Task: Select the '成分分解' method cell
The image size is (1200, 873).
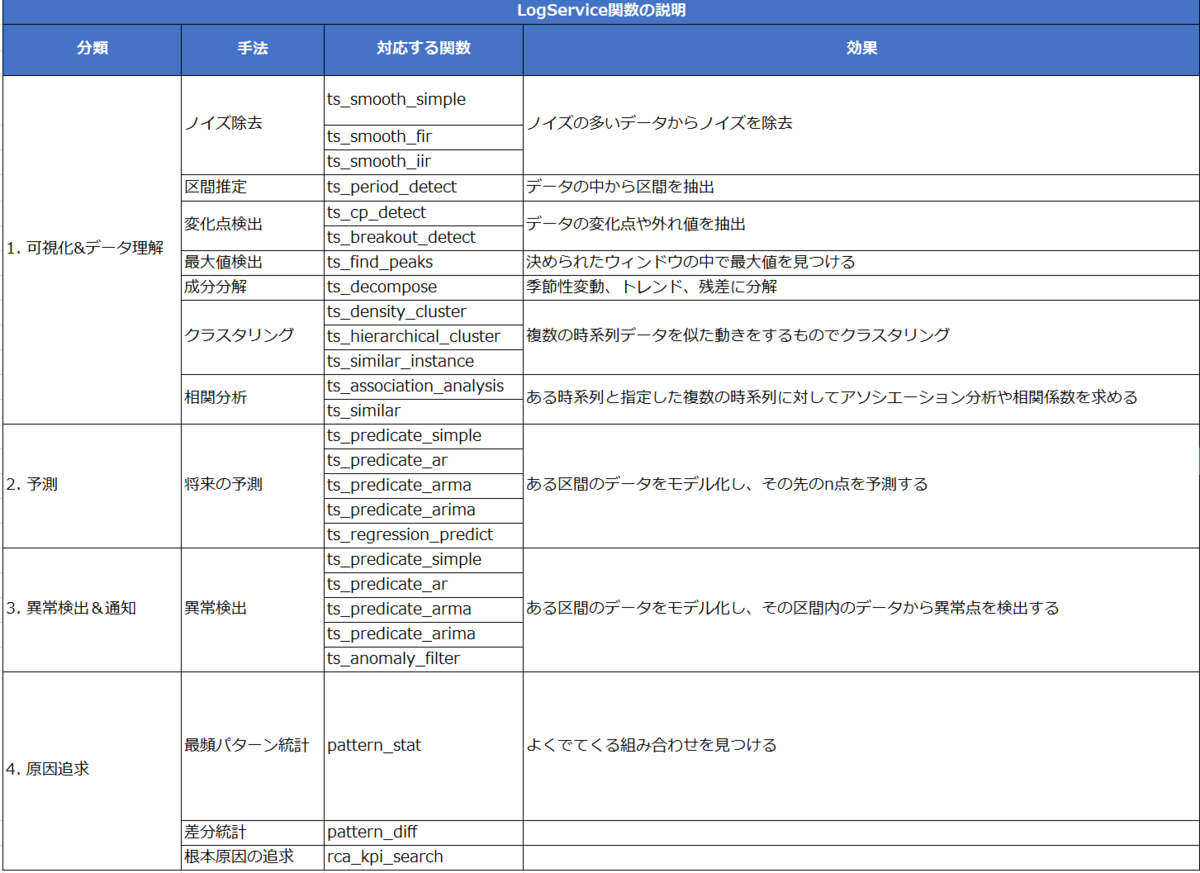Action: pos(252,287)
